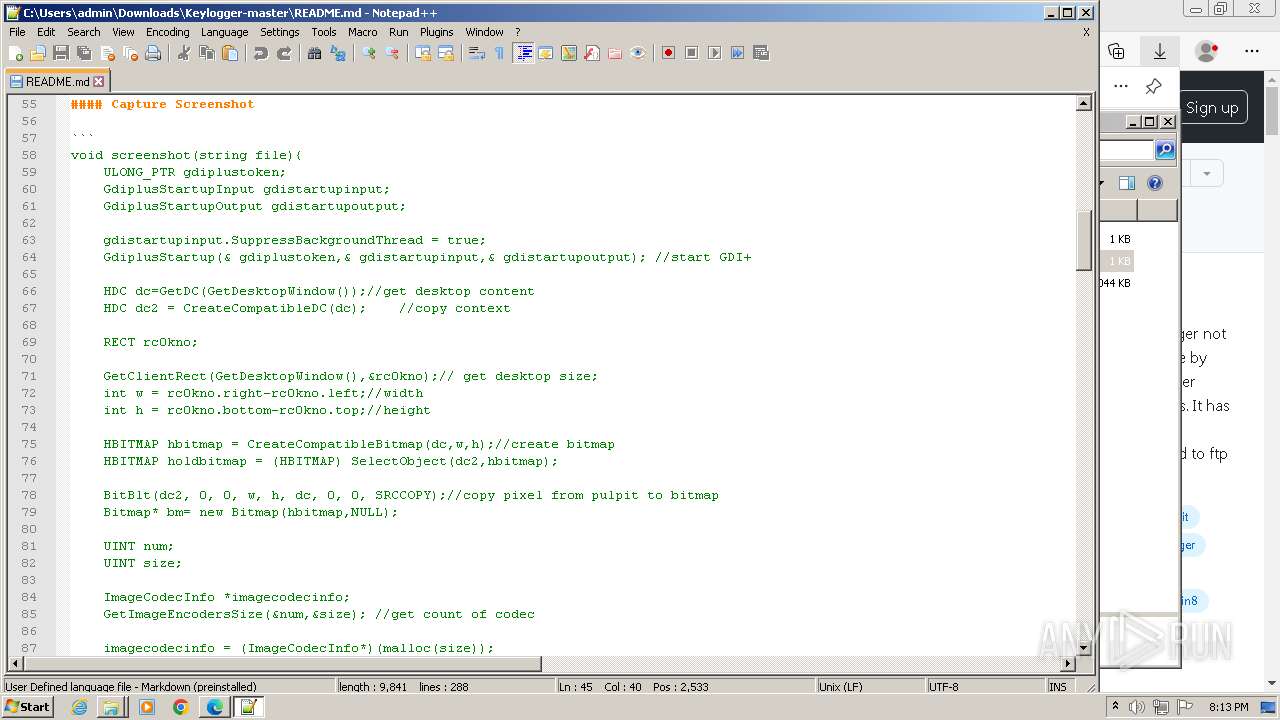The width and height of the screenshot is (1280, 720).
Task: Open the user defined language icon
Action: coord(546,53)
